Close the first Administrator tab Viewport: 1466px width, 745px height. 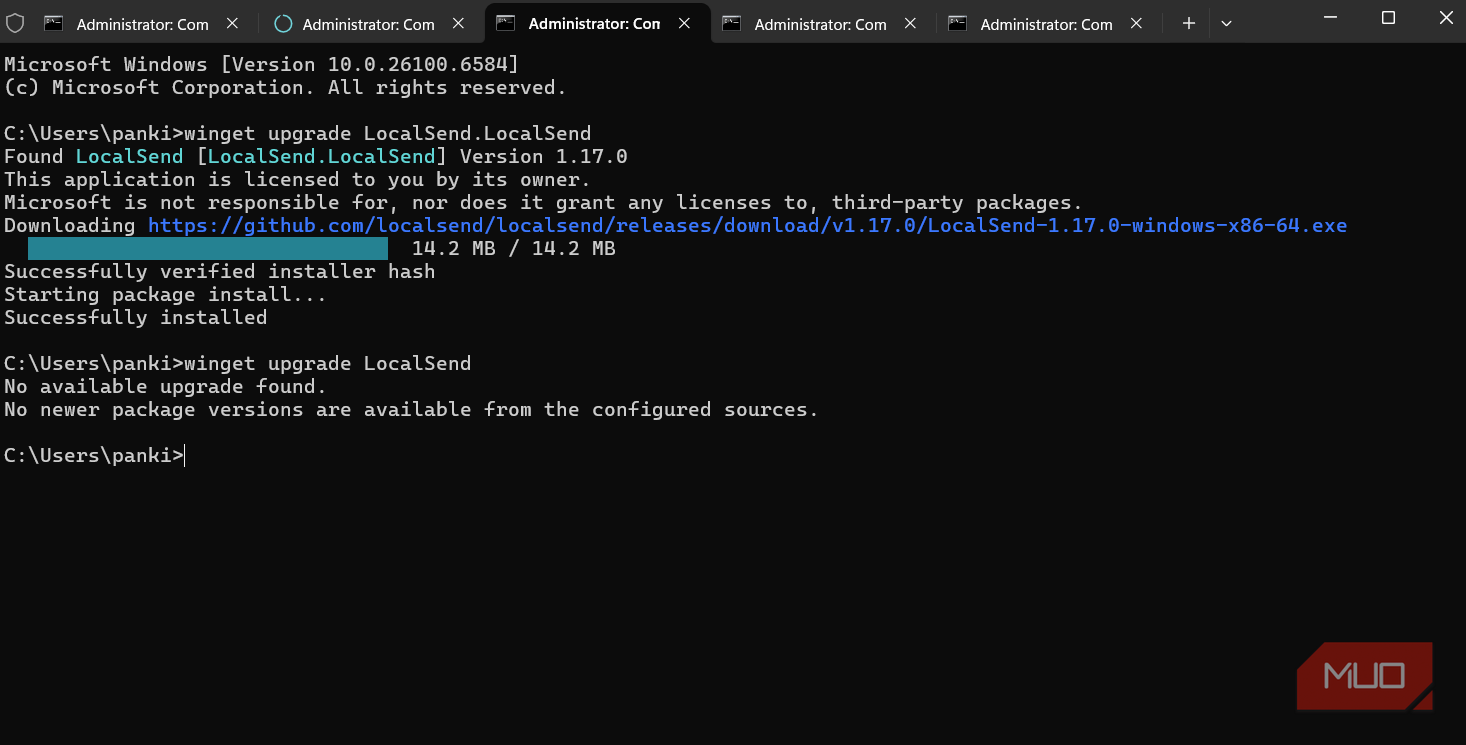click(233, 23)
